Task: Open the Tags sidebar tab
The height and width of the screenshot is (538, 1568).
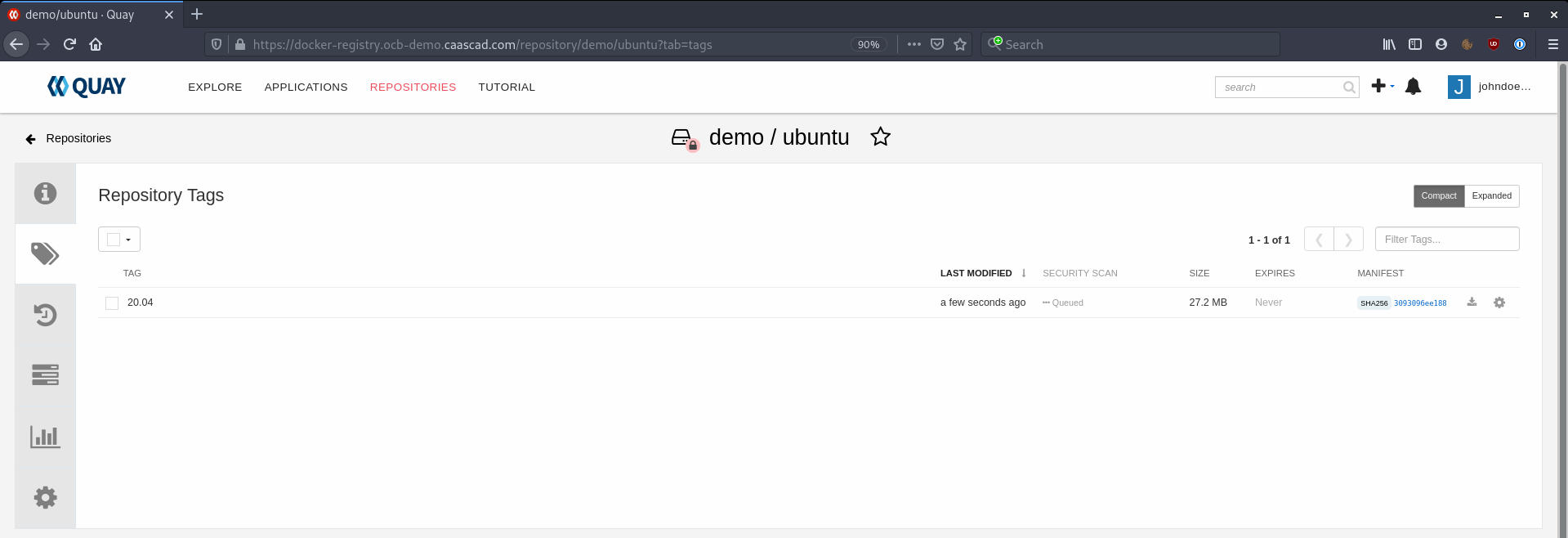Action: (45, 253)
